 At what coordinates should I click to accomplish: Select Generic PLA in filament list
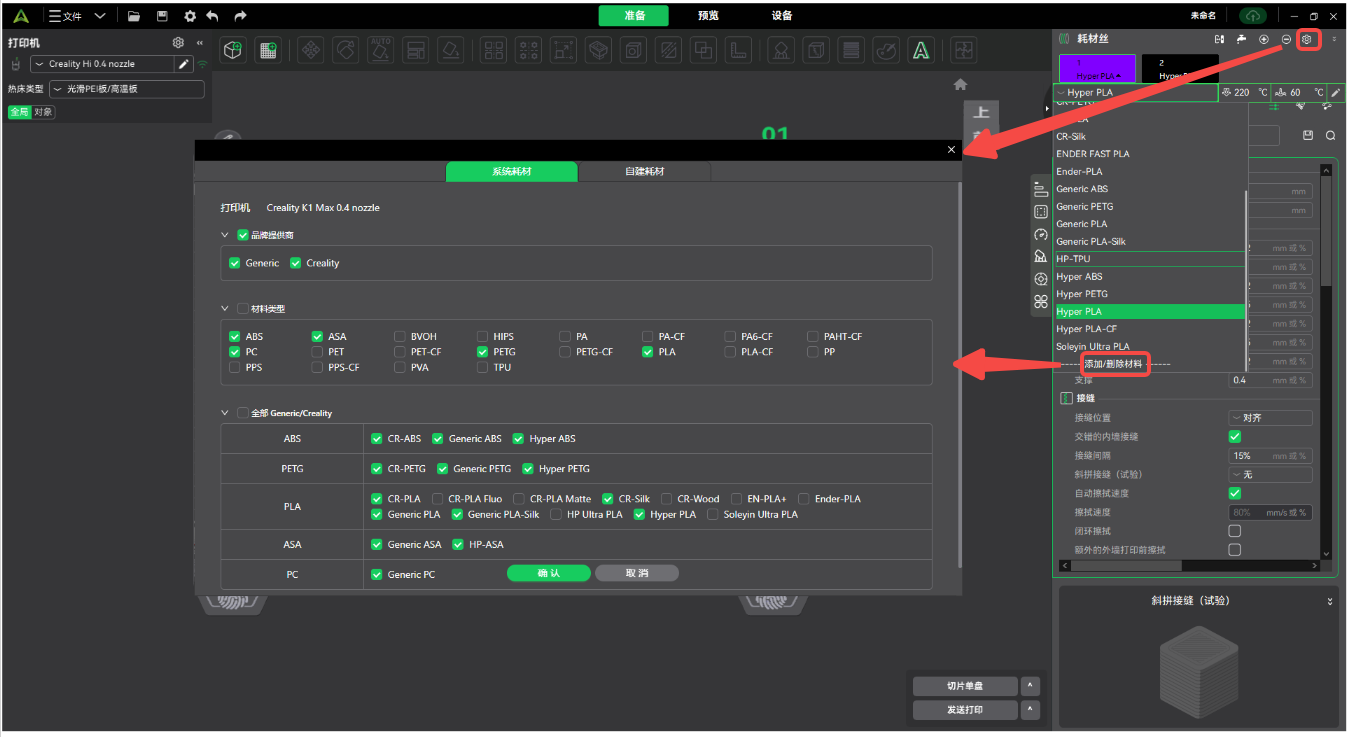pyautogui.click(x=1149, y=224)
